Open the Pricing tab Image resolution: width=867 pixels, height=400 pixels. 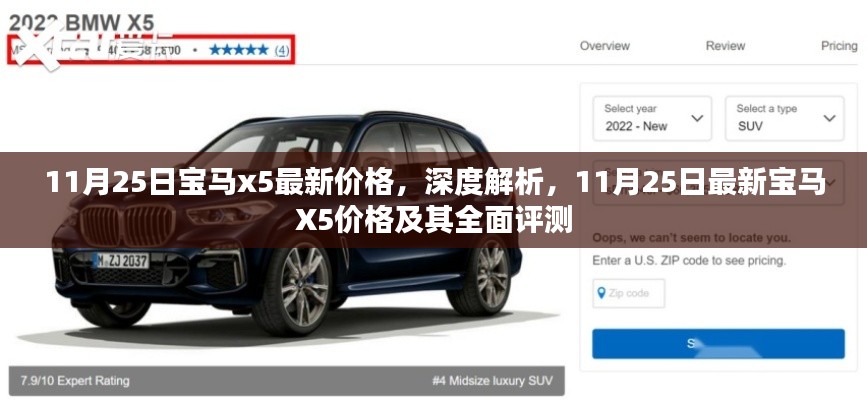coord(839,46)
